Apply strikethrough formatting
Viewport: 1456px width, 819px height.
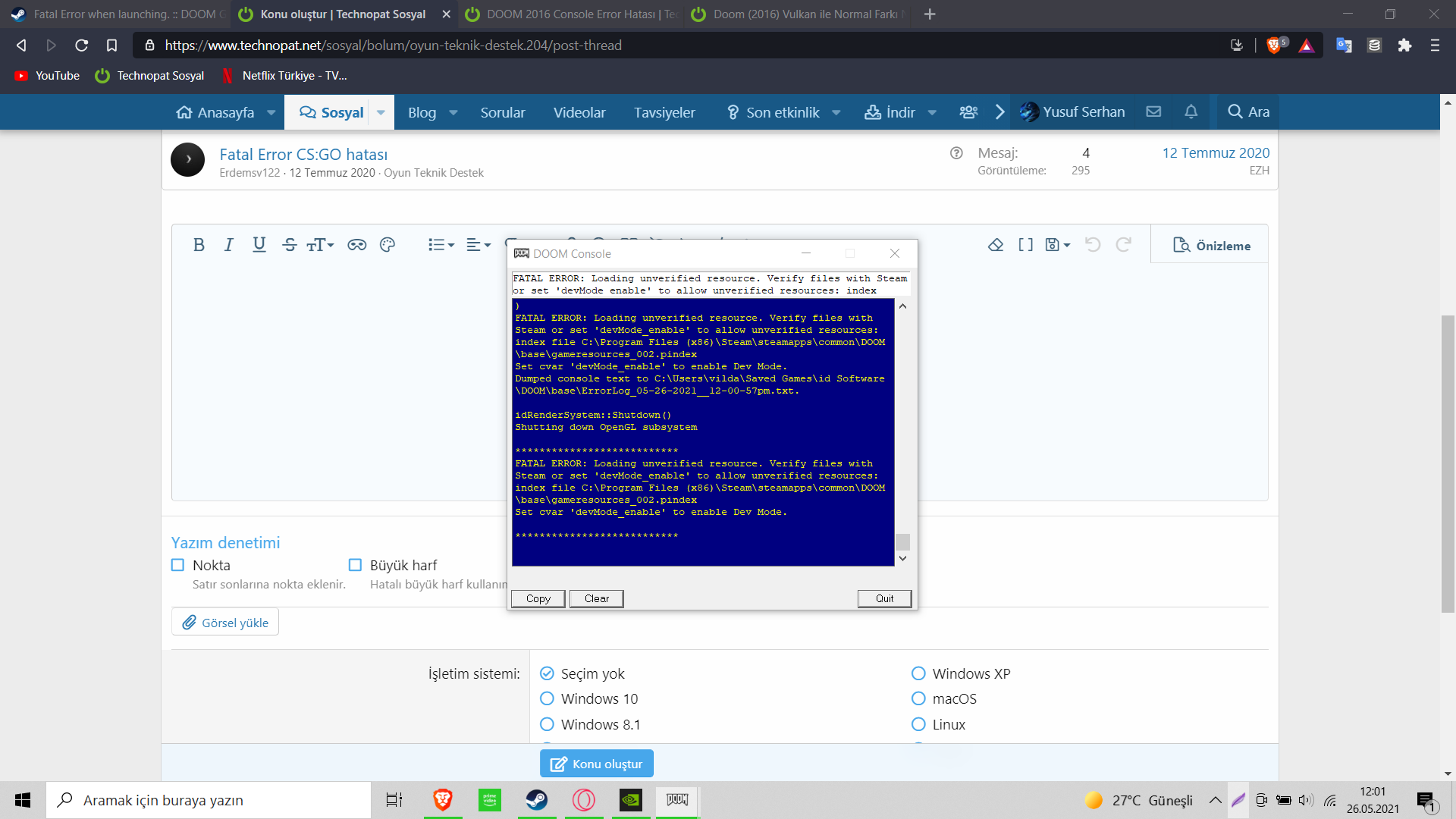[289, 245]
